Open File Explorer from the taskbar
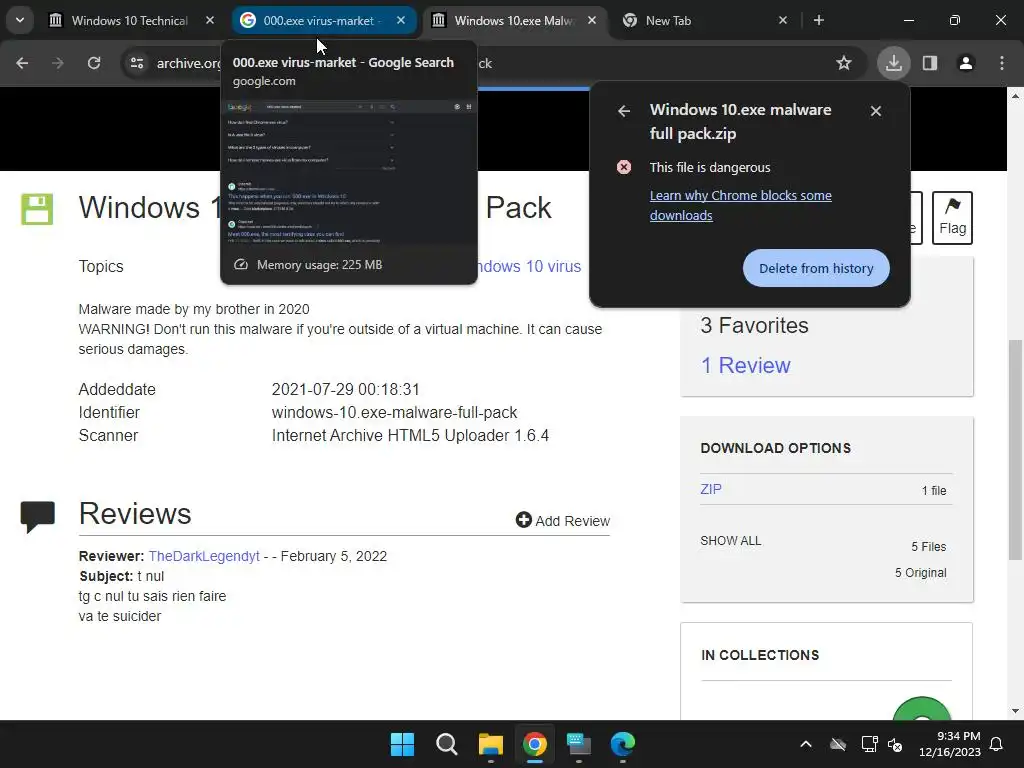 pos(490,744)
